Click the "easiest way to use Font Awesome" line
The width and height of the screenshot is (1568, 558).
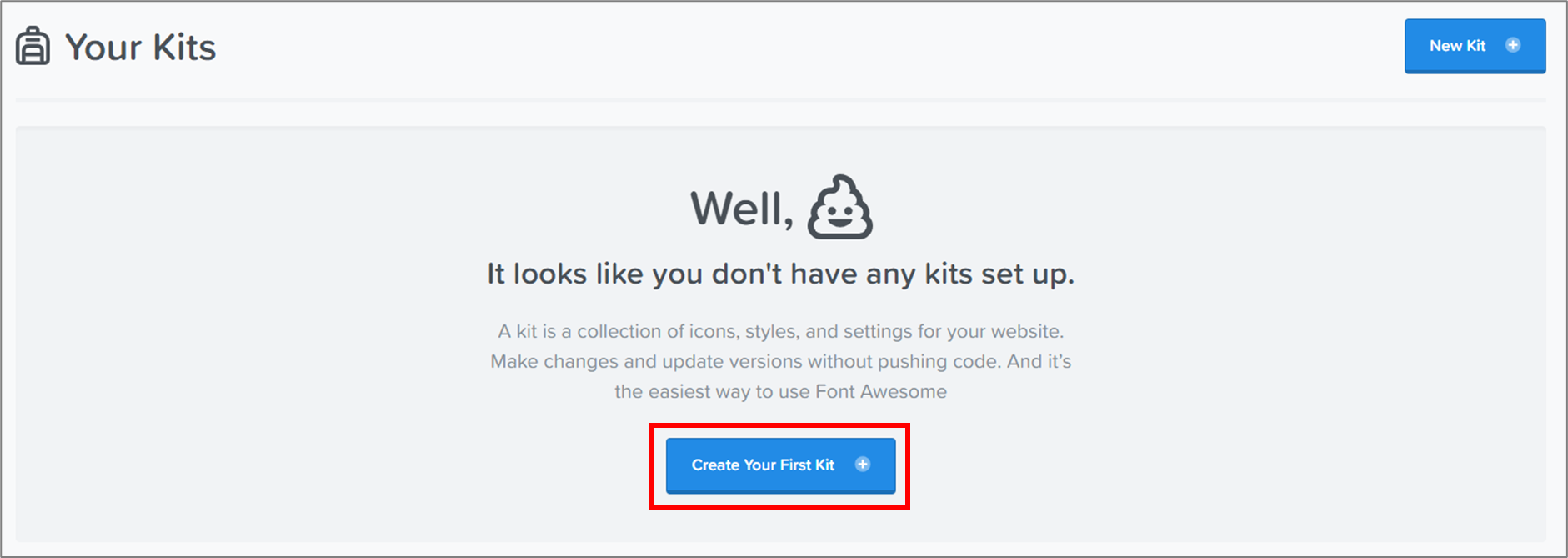coord(780,391)
